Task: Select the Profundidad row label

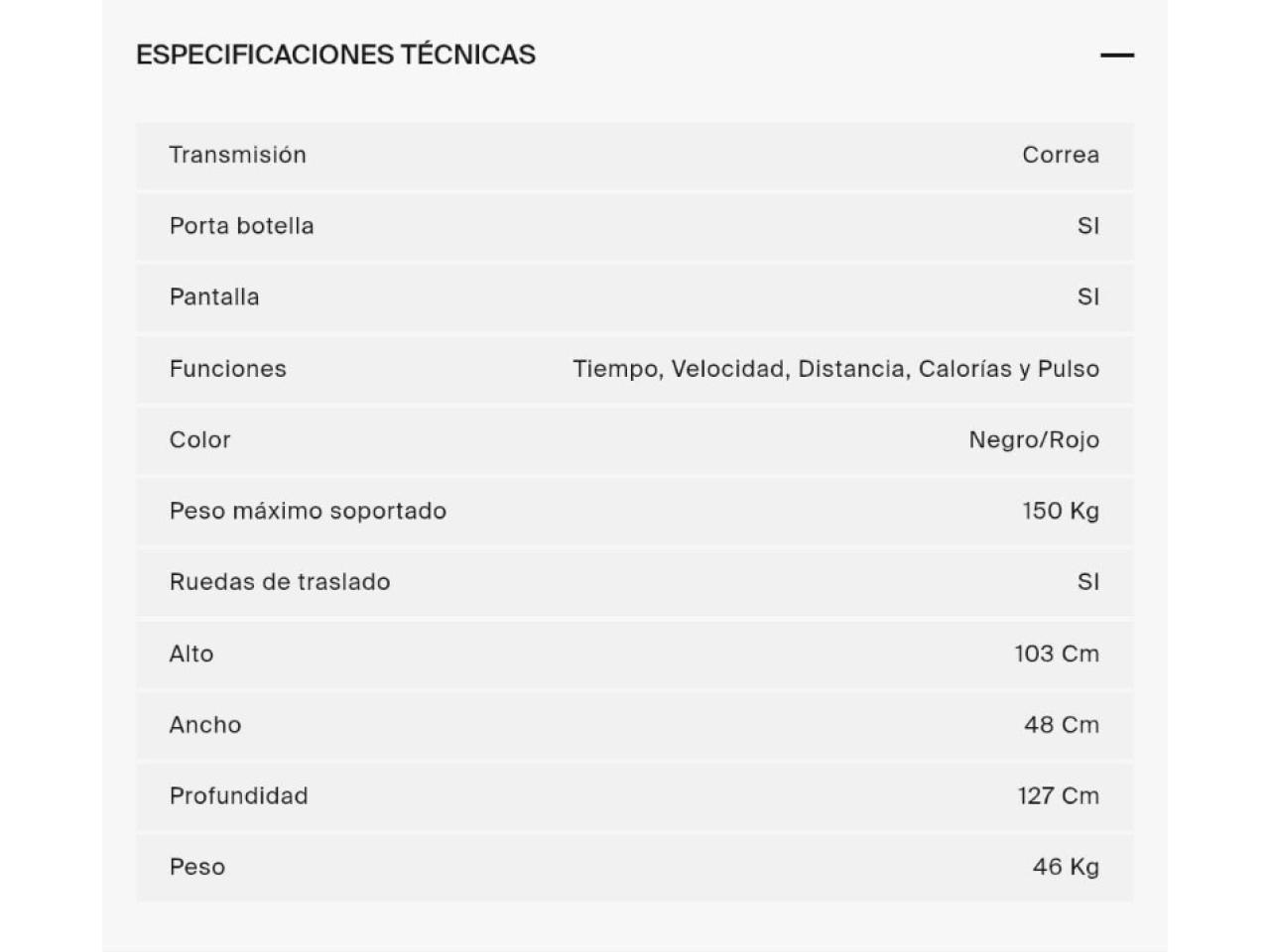Action: coord(239,795)
